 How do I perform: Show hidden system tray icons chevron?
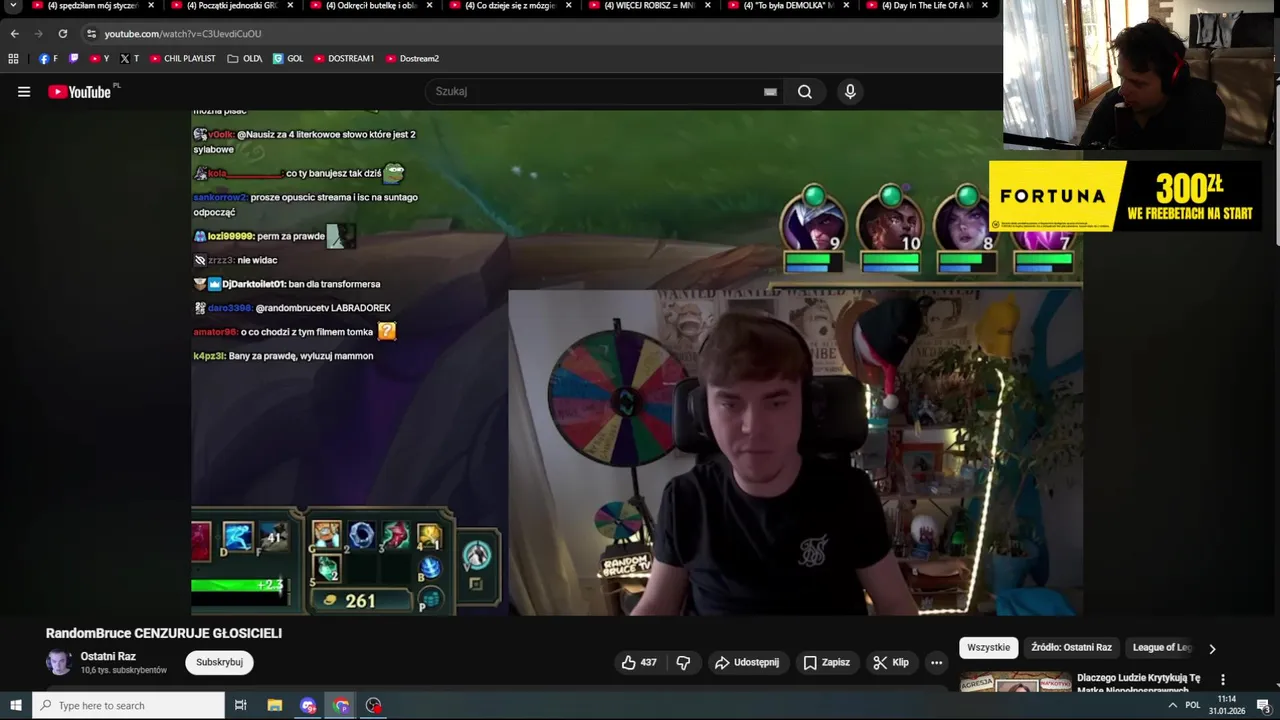(x=1172, y=705)
